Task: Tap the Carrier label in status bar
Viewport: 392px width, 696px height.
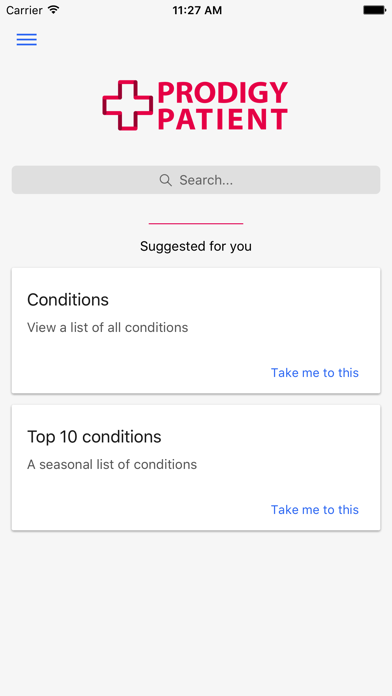Action: pyautogui.click(x=25, y=10)
